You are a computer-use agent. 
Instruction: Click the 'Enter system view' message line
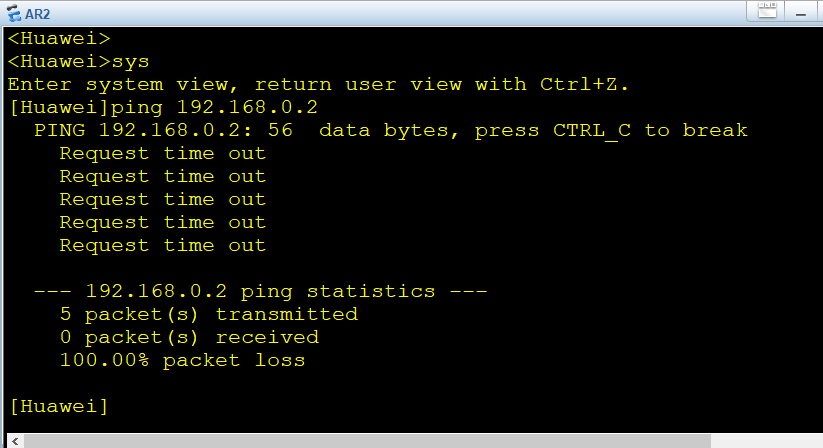[x=318, y=84]
